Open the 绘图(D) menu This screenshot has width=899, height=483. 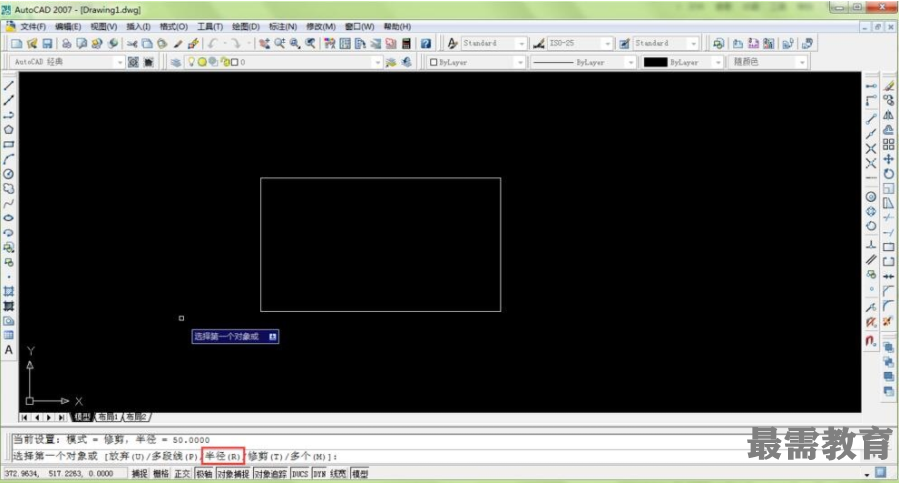(245, 26)
